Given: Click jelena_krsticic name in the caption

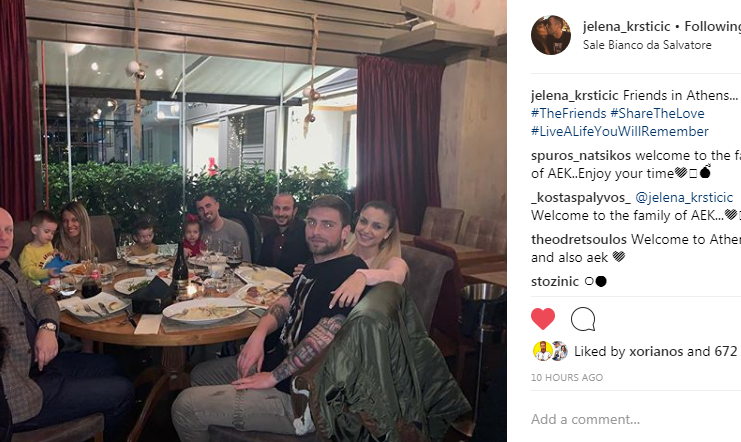Looking at the screenshot, I should tap(575, 95).
